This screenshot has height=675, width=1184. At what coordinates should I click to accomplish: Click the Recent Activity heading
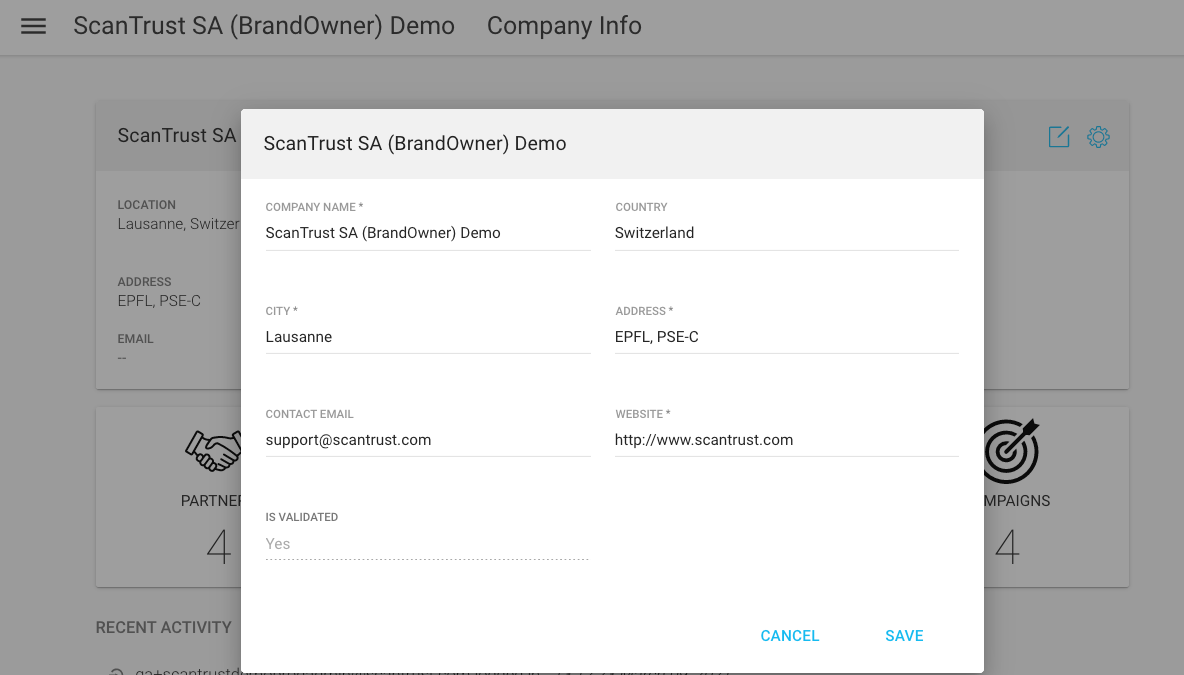pos(164,627)
